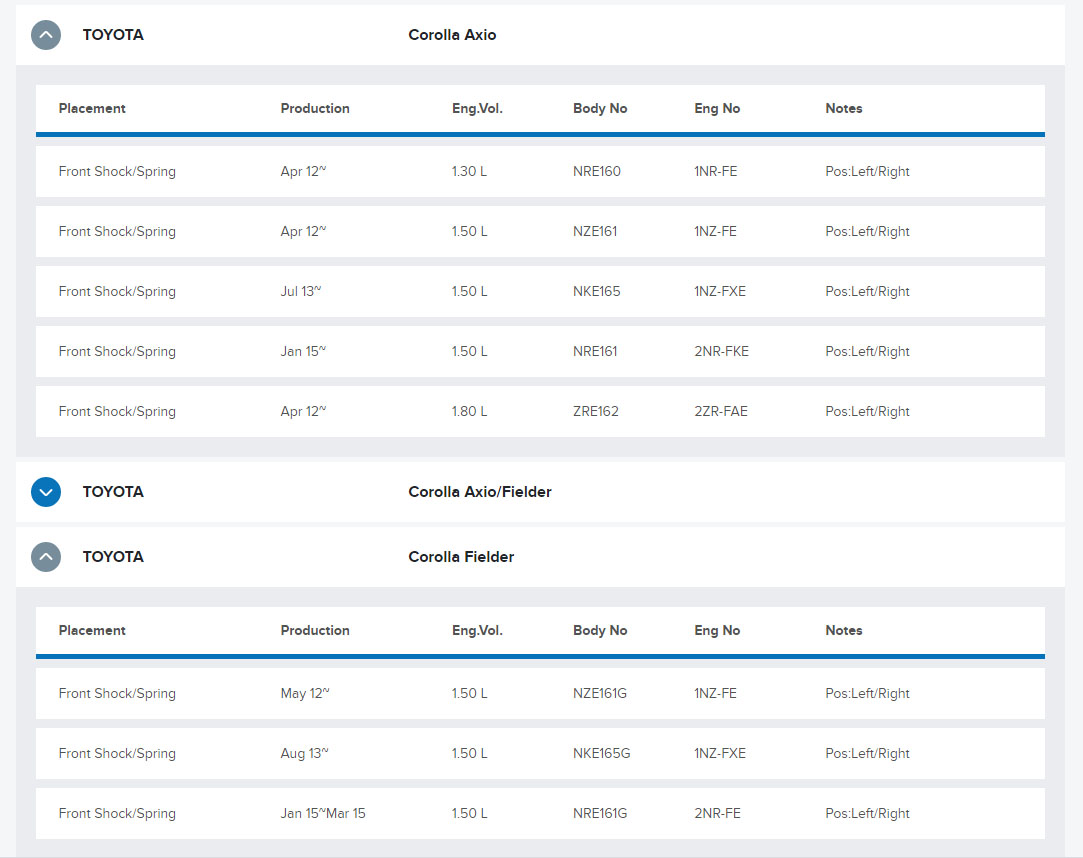
Task: Click the 1.30 L engine volume
Action: (469, 171)
